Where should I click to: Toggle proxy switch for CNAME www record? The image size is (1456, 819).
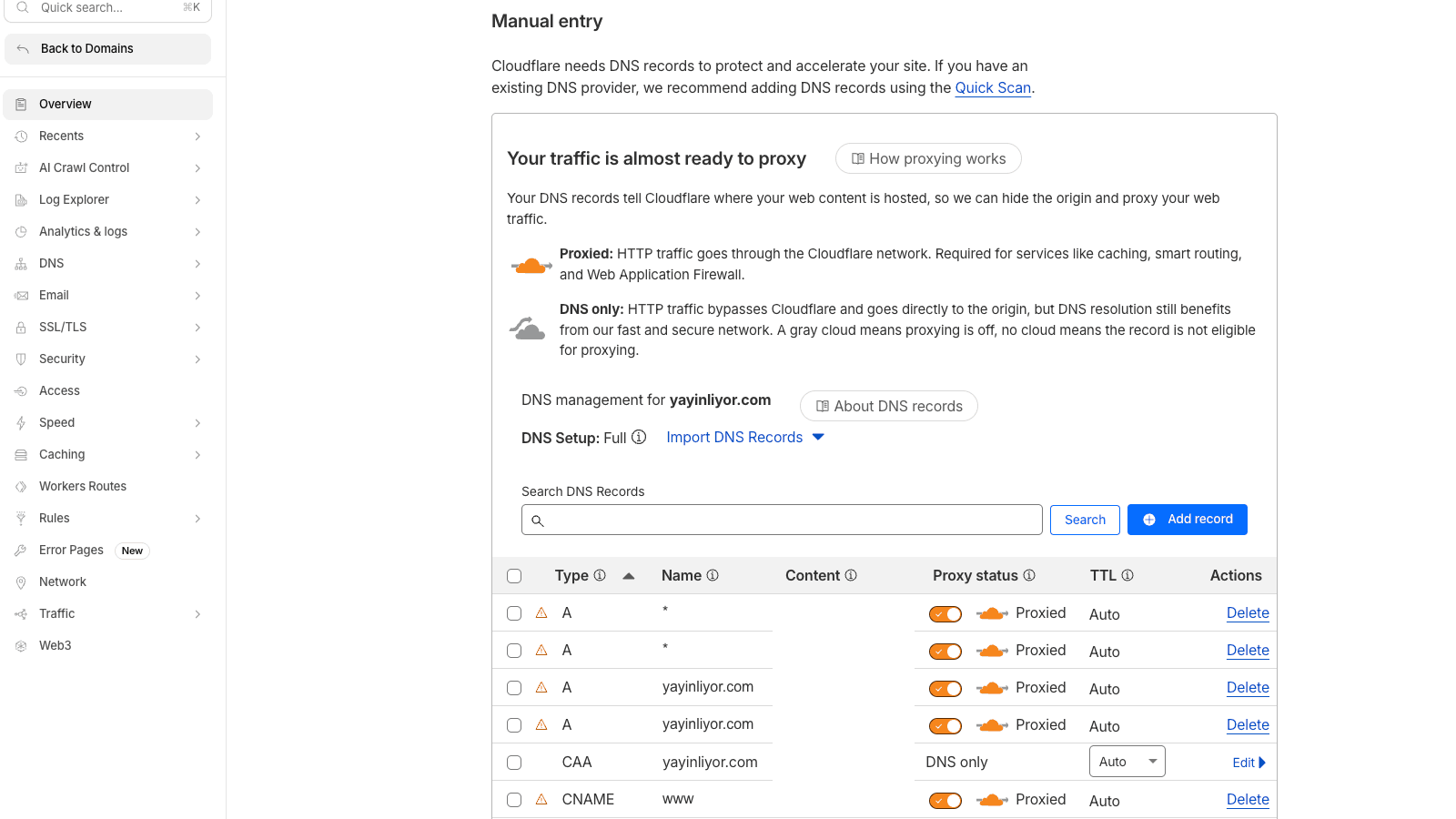[x=945, y=801]
